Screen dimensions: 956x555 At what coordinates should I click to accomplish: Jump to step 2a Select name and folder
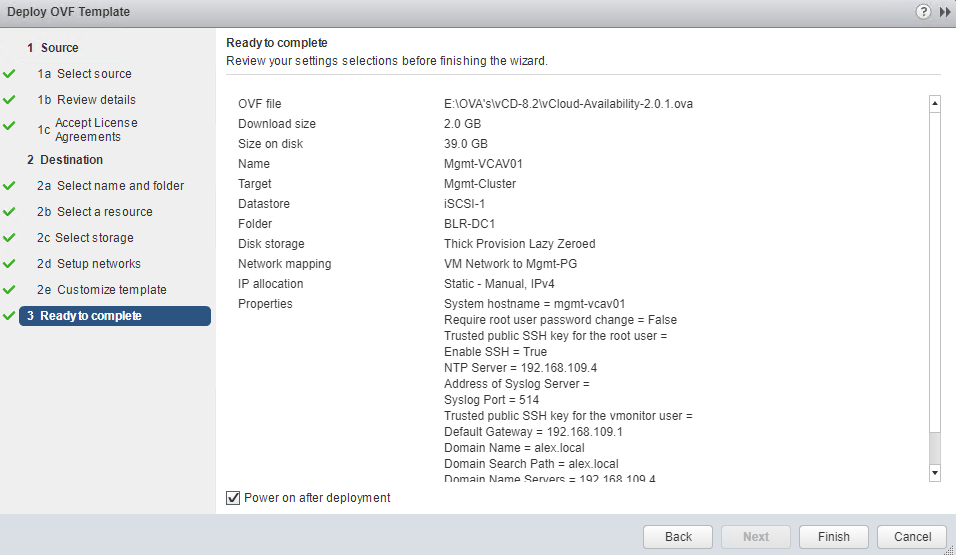[120, 186]
